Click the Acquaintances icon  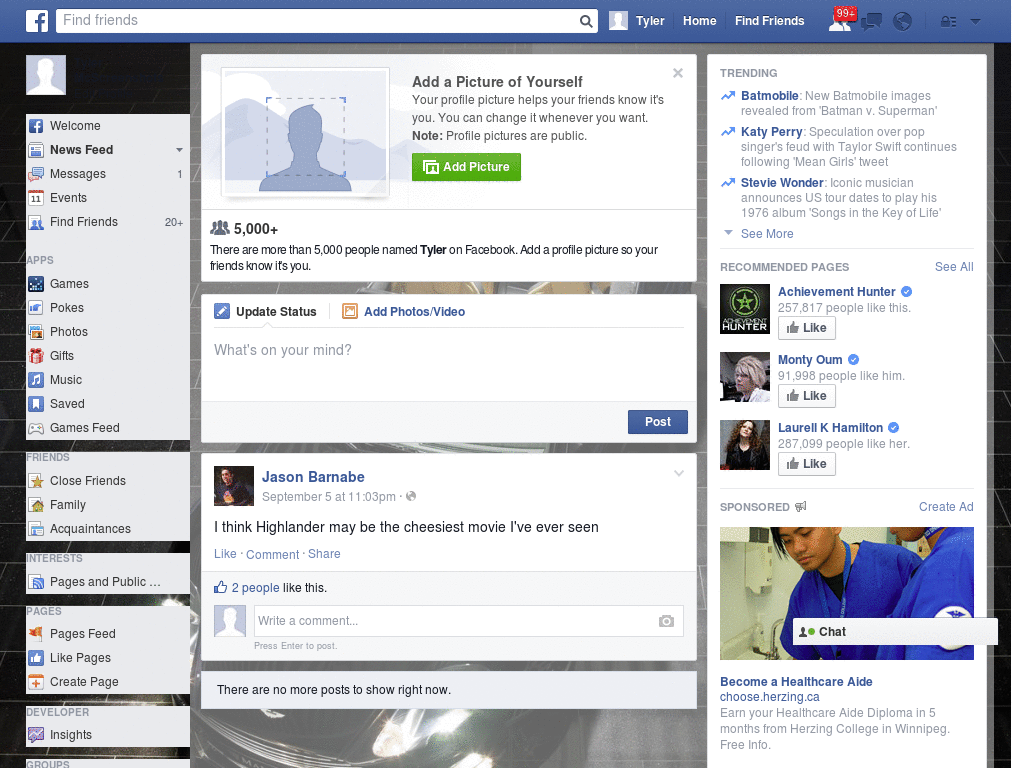point(36,529)
